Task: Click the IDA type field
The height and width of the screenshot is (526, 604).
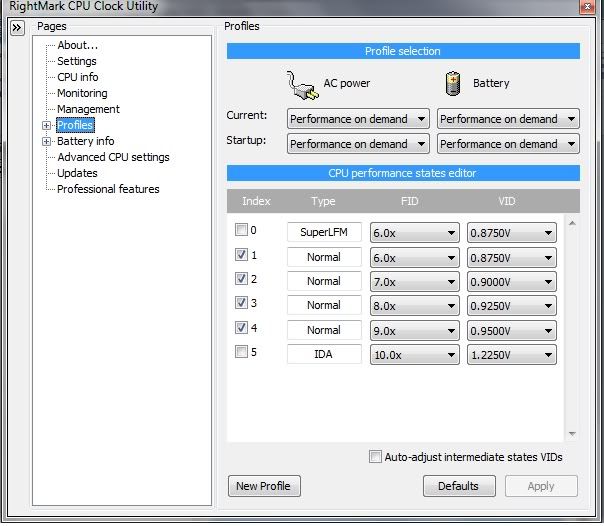Action: (x=324, y=354)
